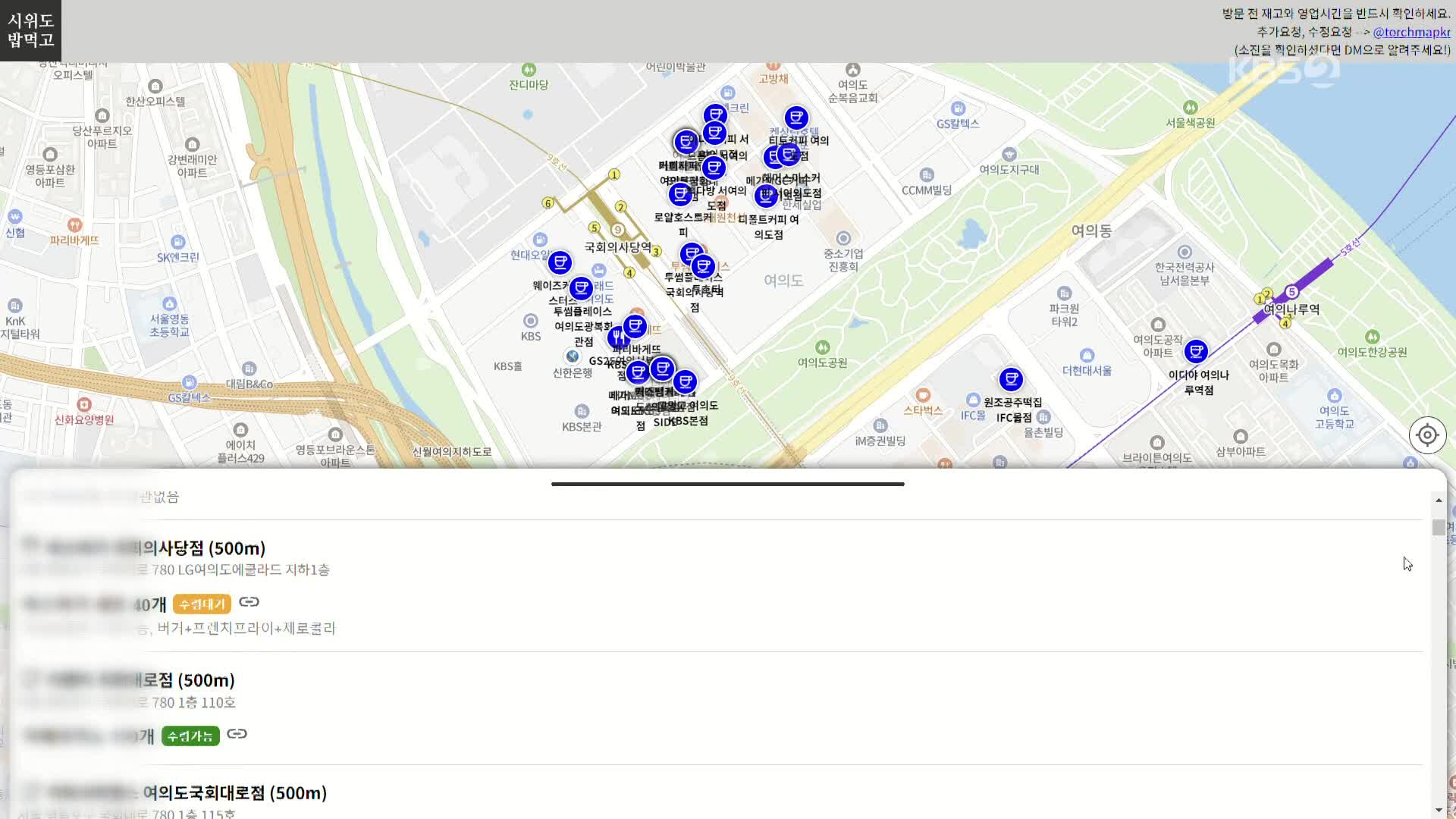This screenshot has width=1456, height=819.
Task: Click address text 780 1층 110호
Action: point(194,703)
